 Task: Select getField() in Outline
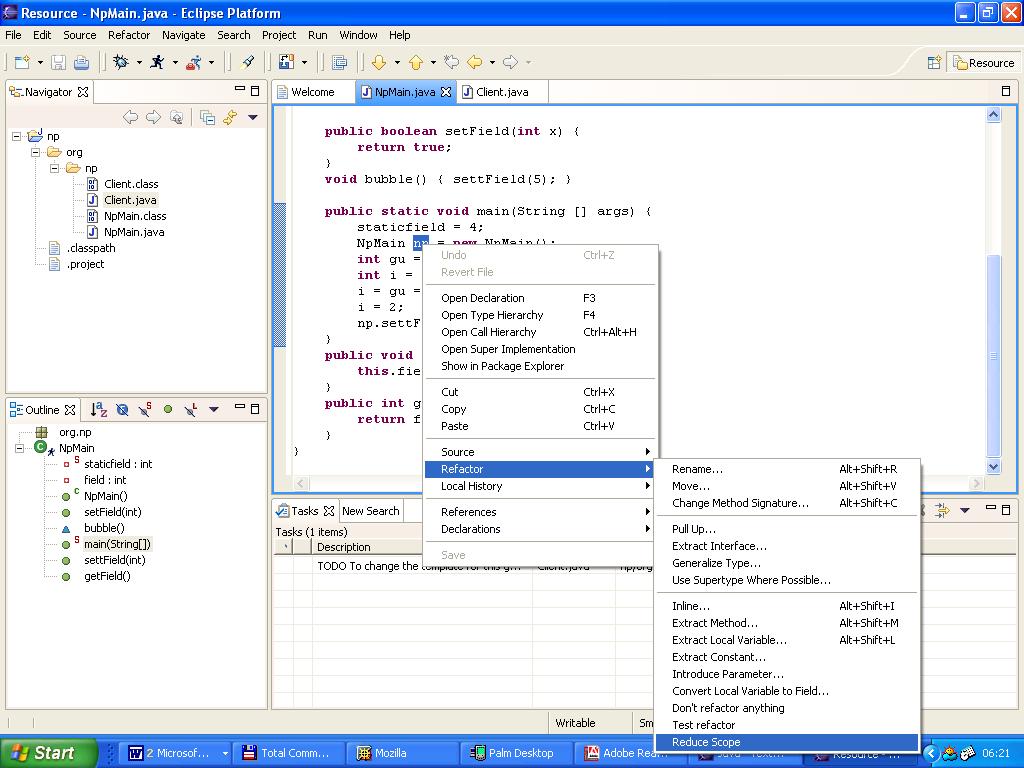(107, 576)
